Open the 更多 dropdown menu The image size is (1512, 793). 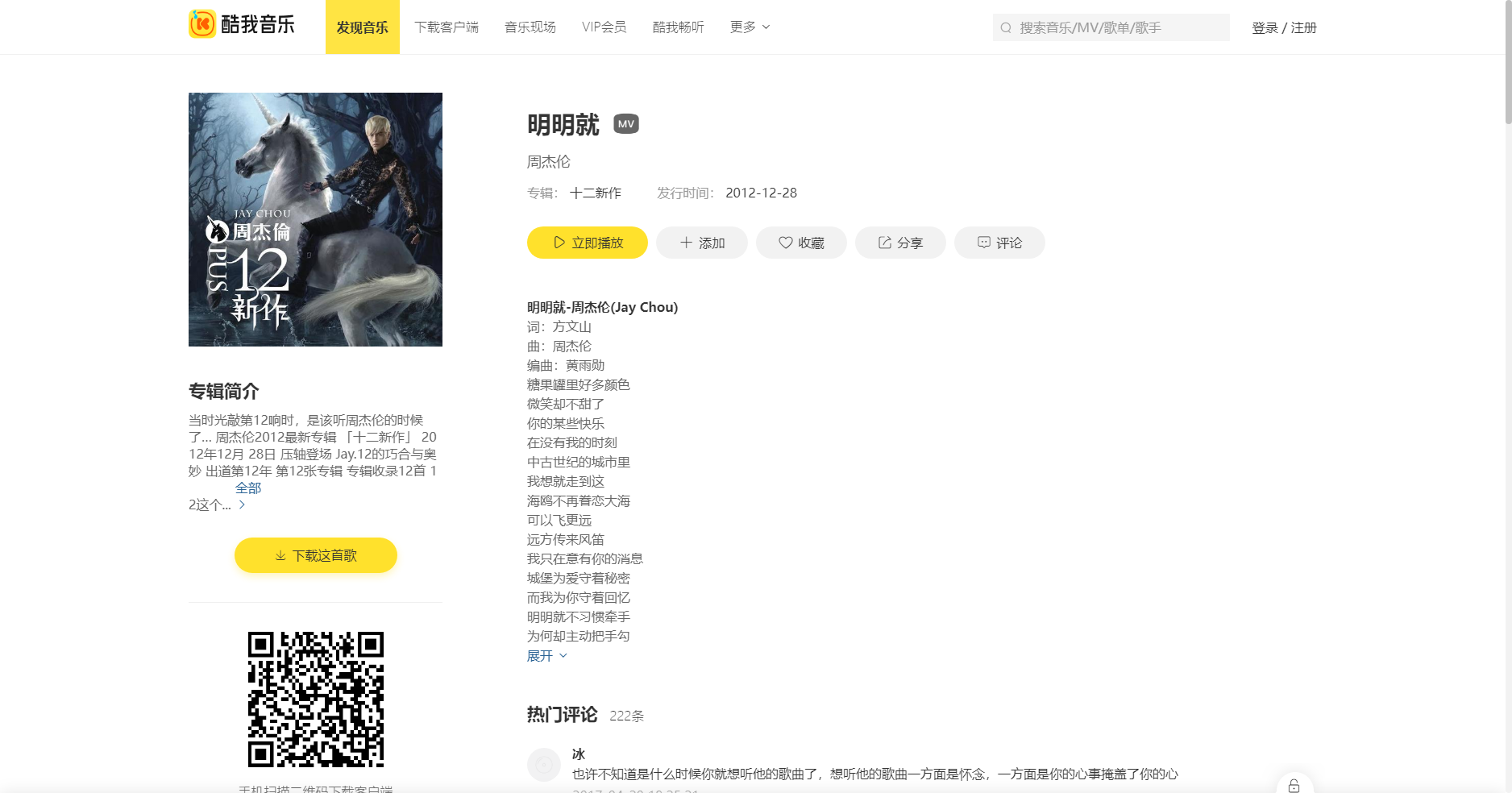click(748, 27)
